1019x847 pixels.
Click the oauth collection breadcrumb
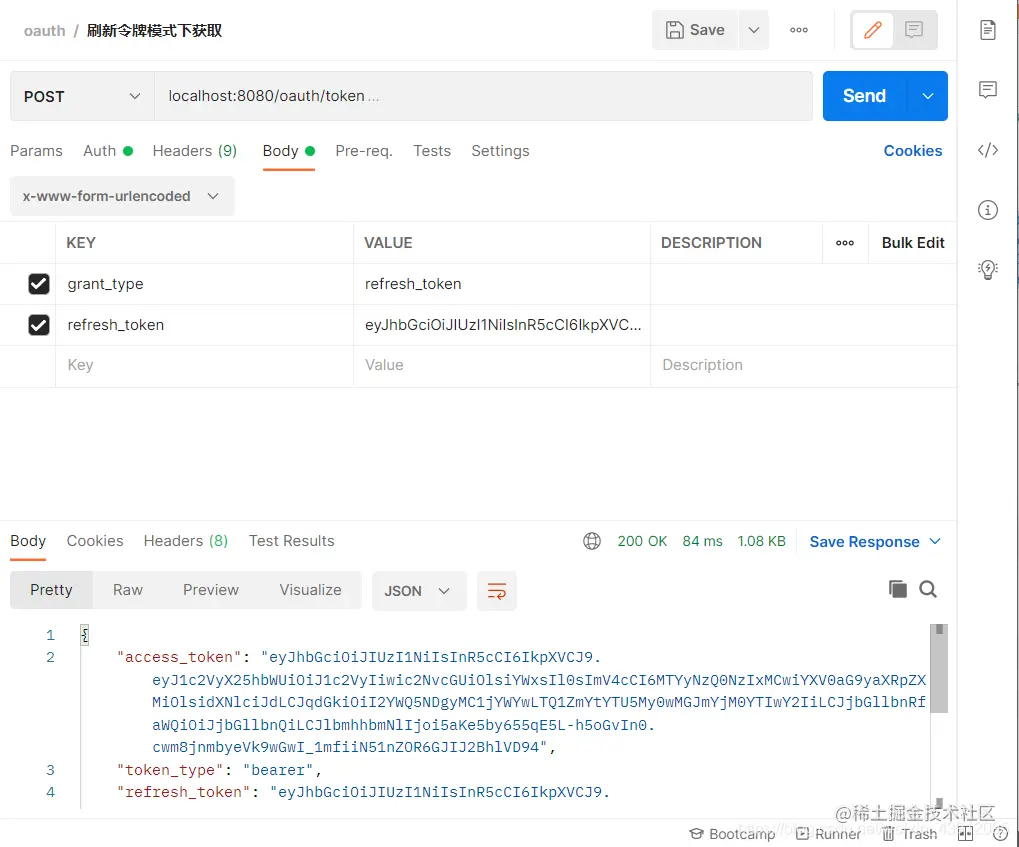[x=44, y=31]
